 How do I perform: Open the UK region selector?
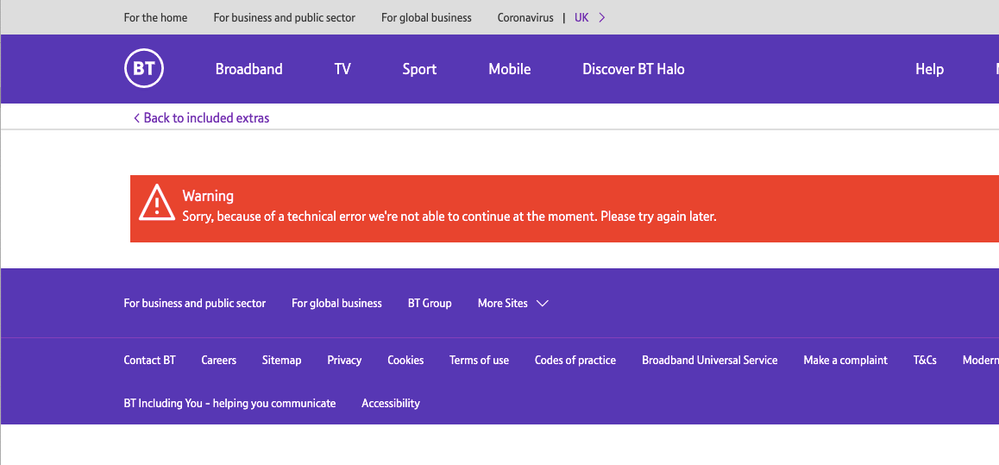pyautogui.click(x=589, y=17)
